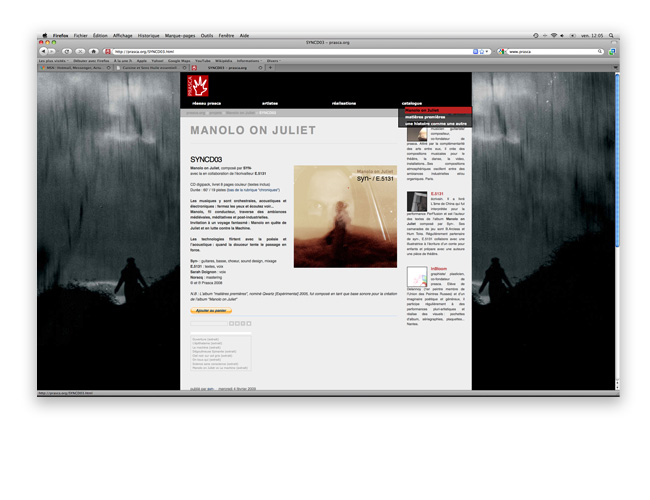650x500 pixels.
Task: Open the Outils menu
Action: click(207, 36)
